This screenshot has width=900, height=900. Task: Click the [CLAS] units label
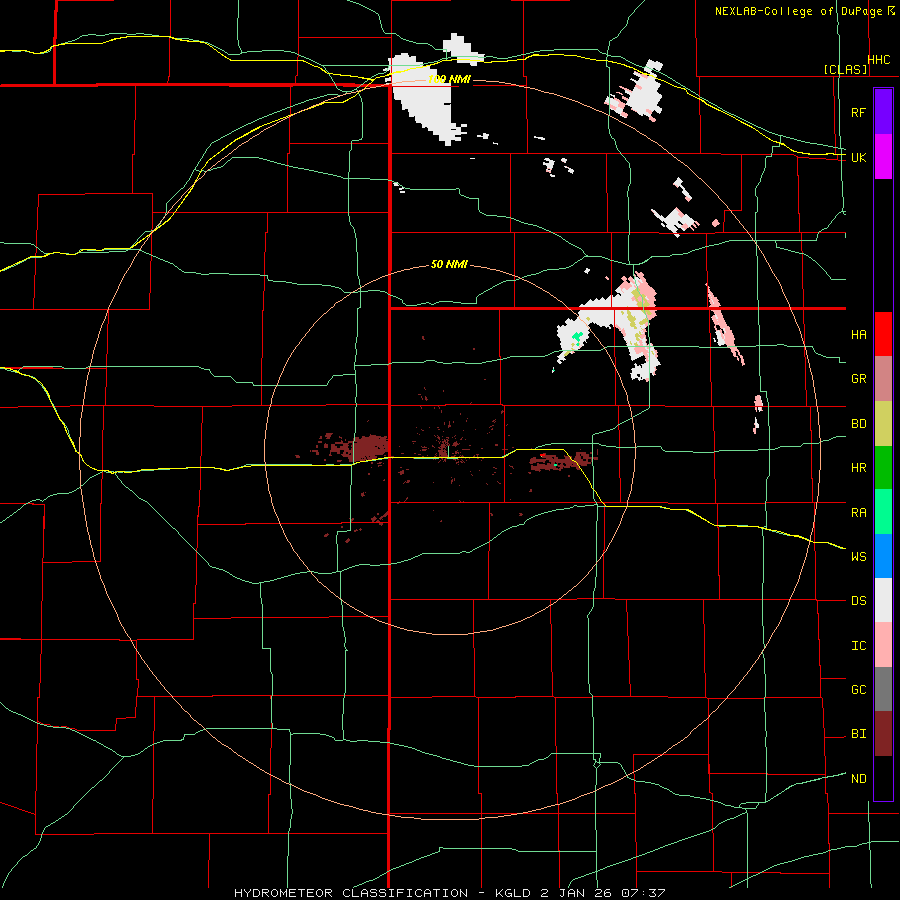coord(845,69)
